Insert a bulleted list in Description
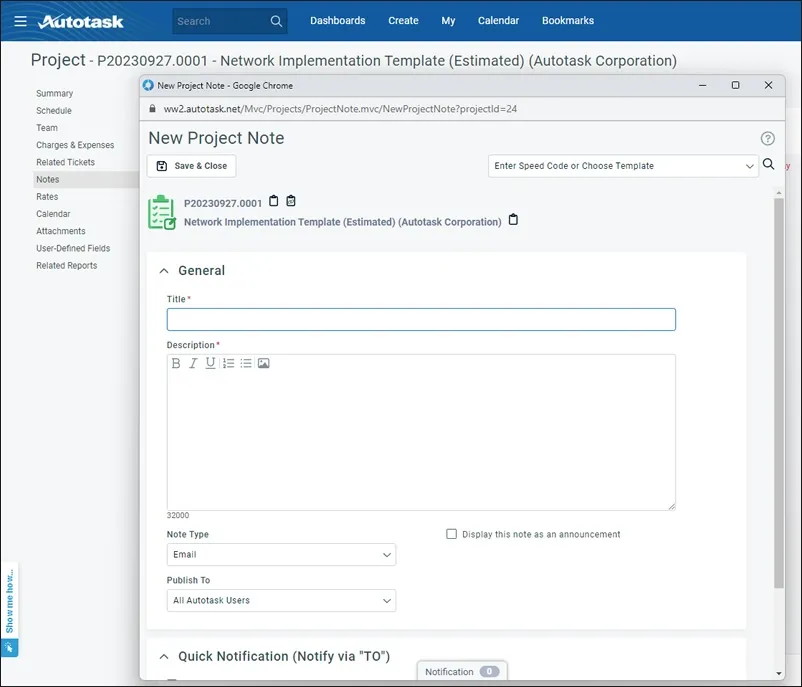Viewport: 802px width, 687px height. click(246, 363)
